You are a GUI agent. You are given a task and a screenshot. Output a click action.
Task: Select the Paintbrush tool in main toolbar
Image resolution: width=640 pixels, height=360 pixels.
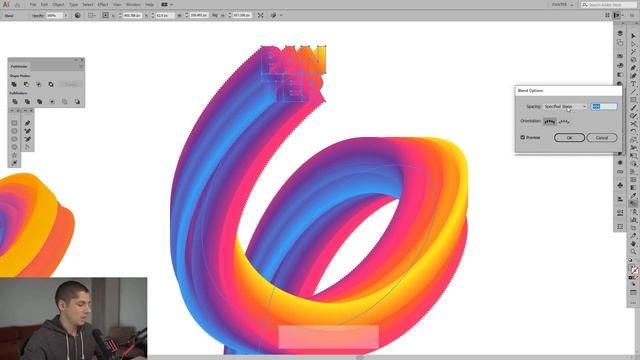(633, 108)
